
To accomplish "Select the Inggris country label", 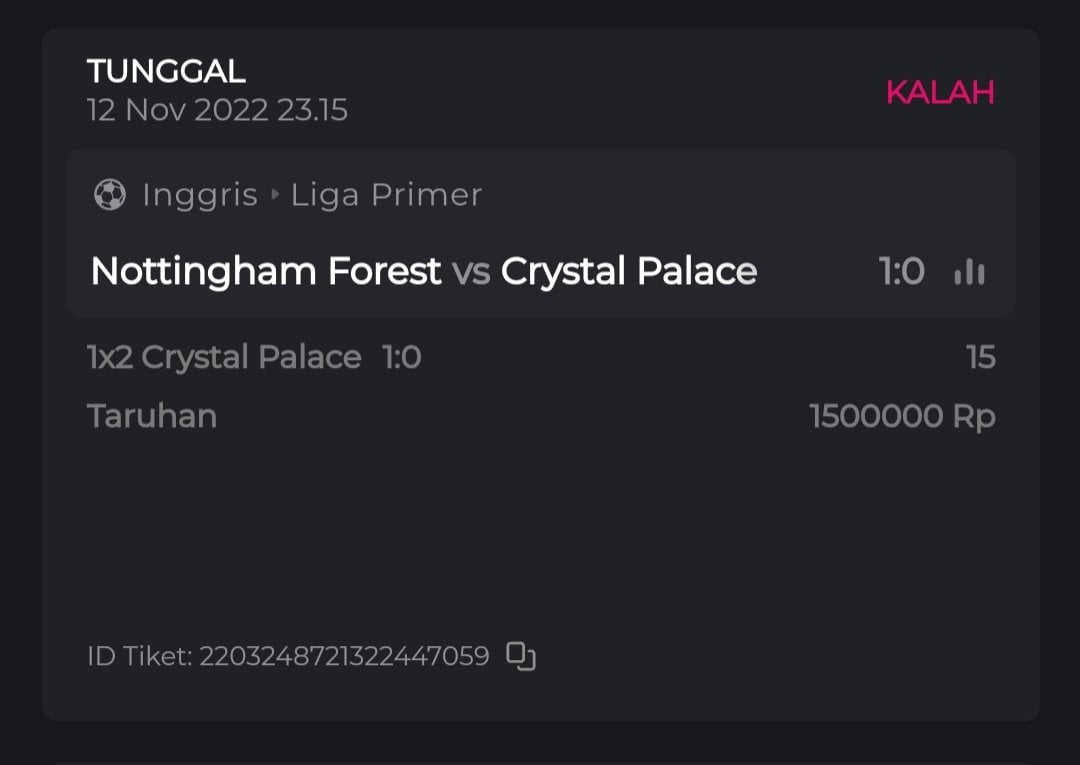I will (x=200, y=195).
